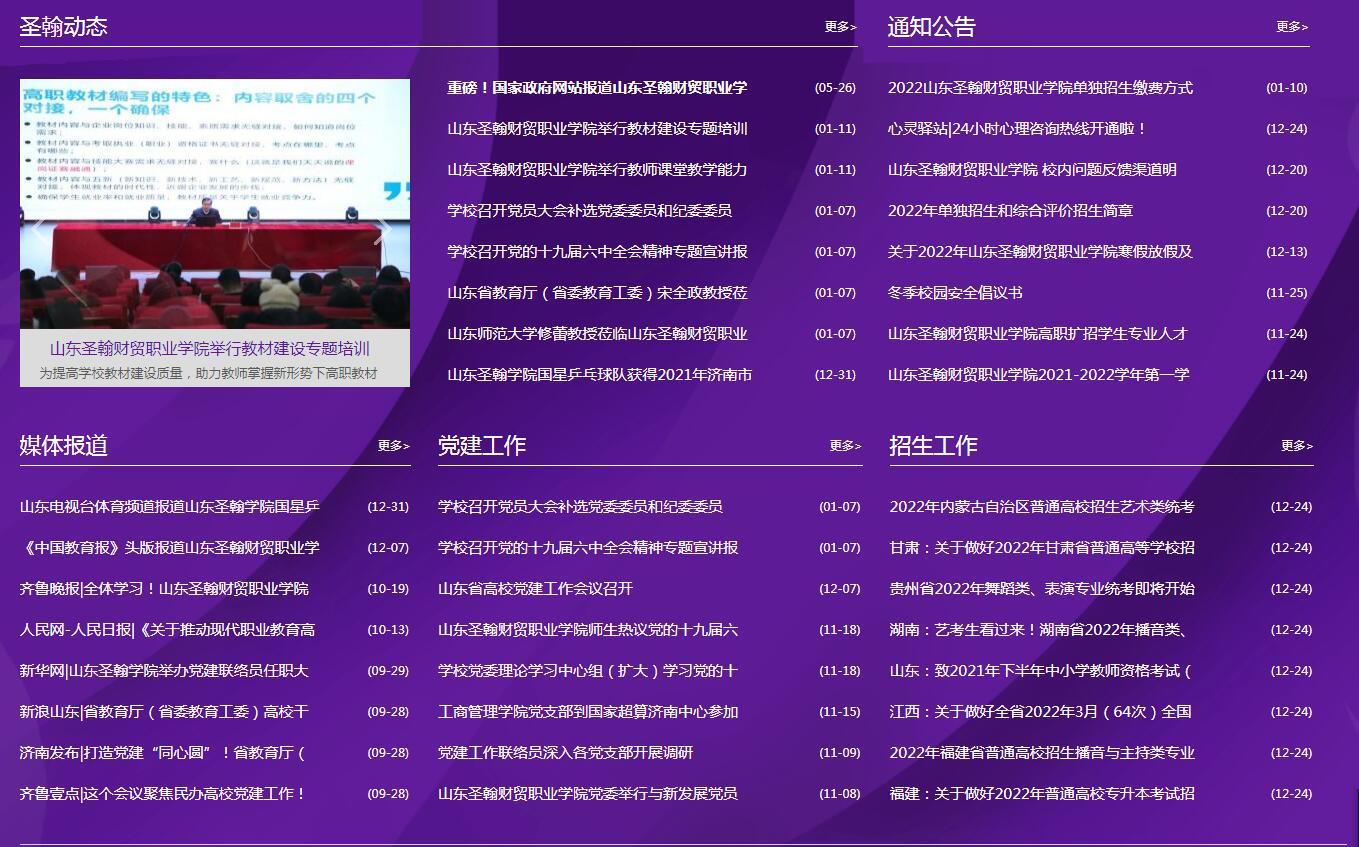Open the 《中国教育报》头版报道 media article
Screen dimensions: 1359x847
(x=170, y=548)
